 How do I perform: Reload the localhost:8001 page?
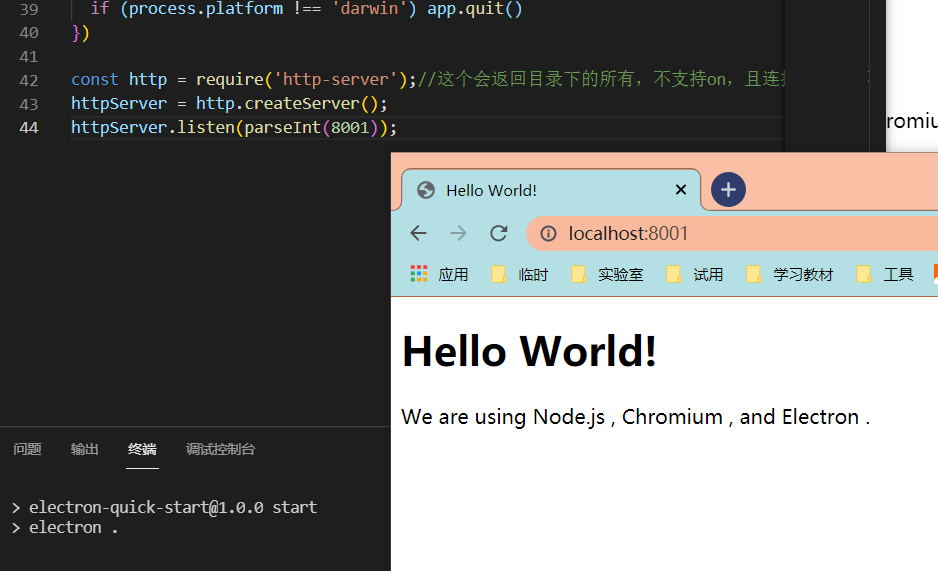pos(498,233)
